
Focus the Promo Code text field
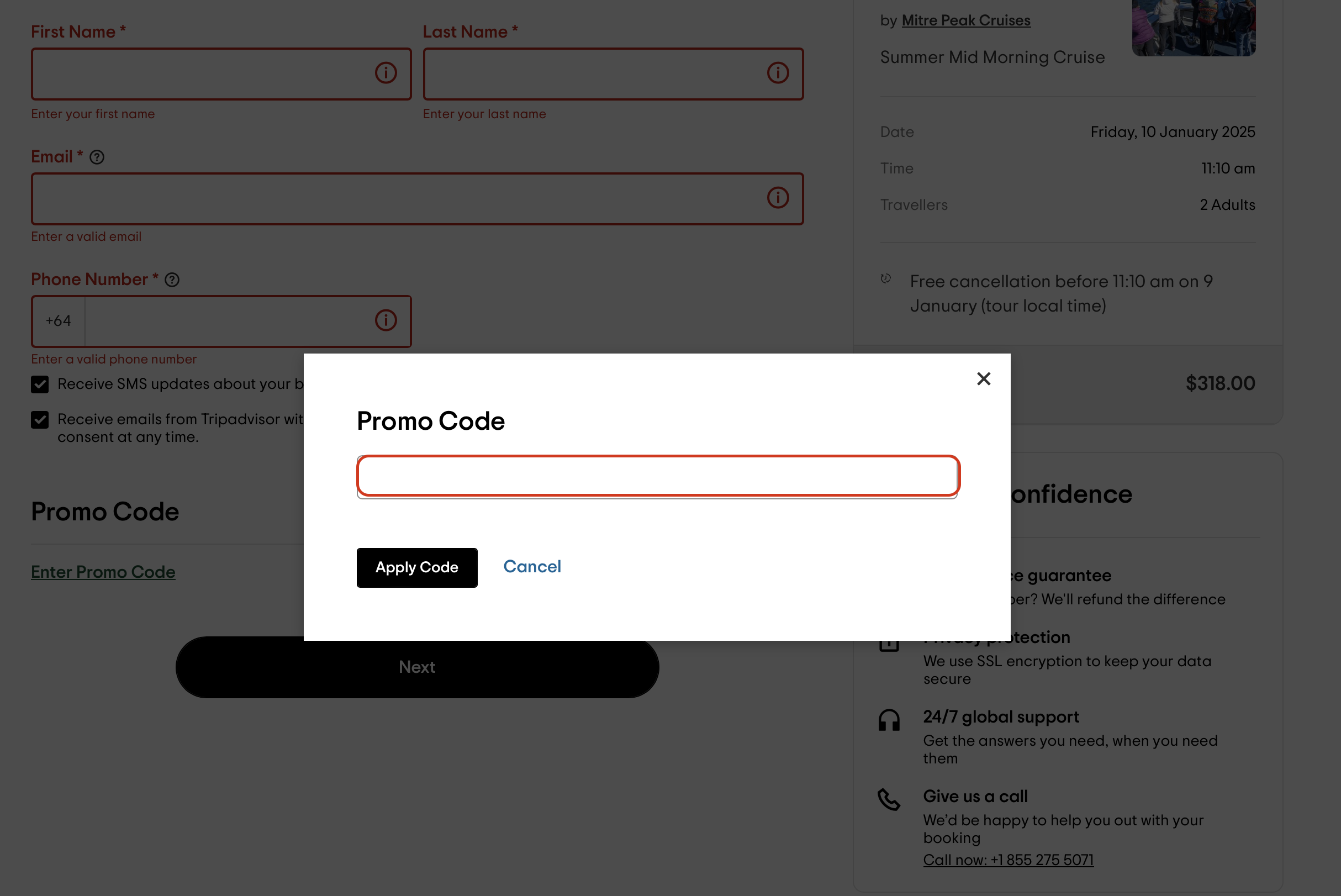click(658, 476)
